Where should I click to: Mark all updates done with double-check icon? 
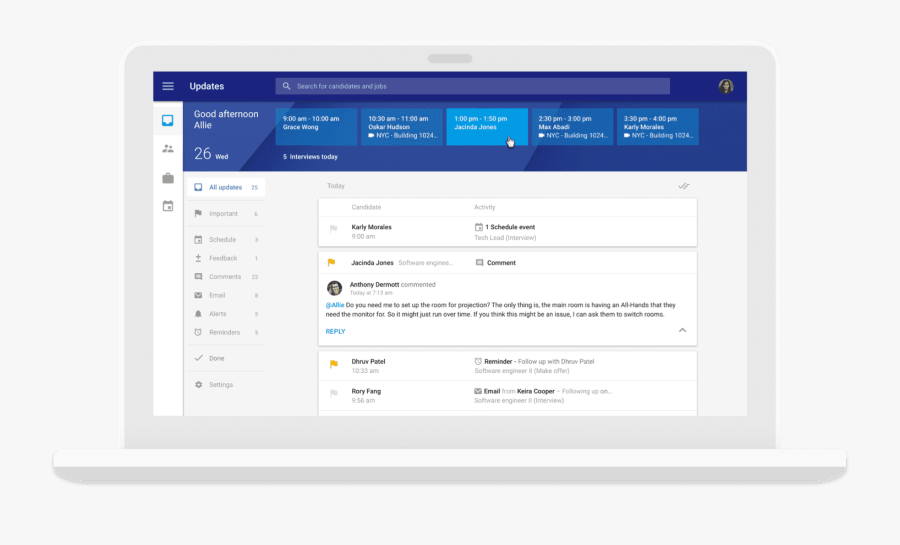point(683,186)
